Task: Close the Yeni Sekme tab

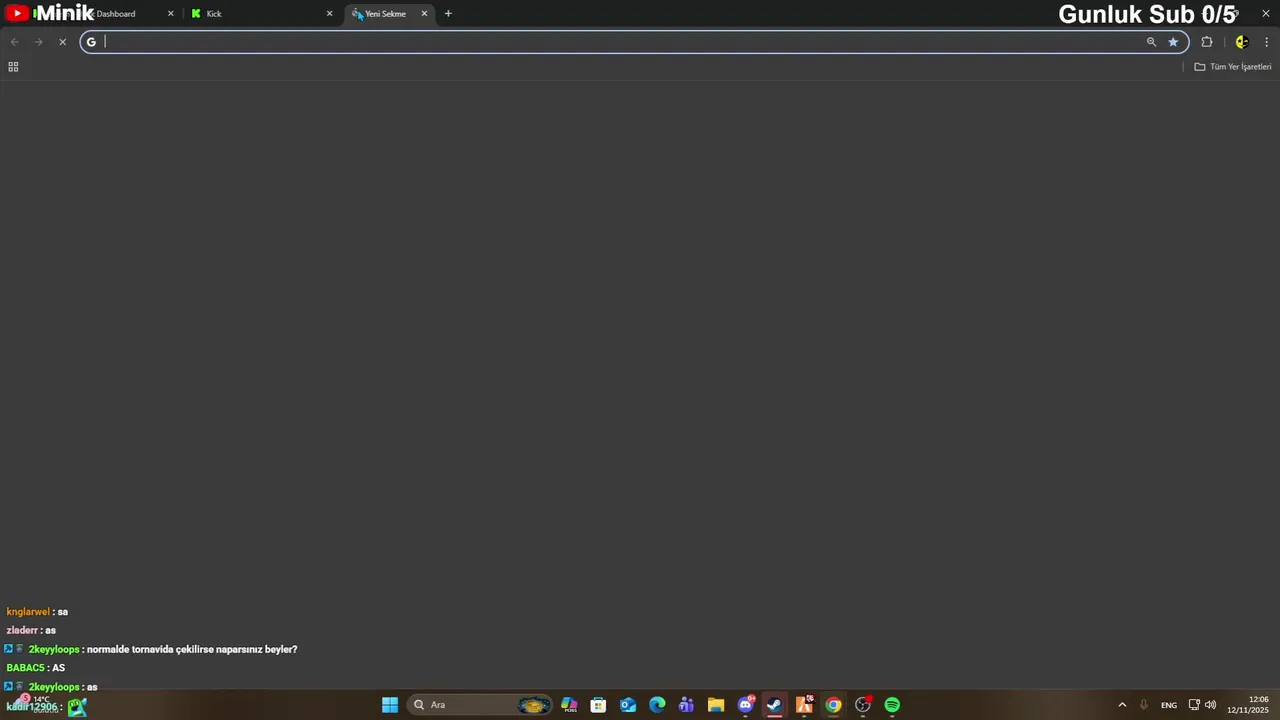Action: click(x=424, y=14)
